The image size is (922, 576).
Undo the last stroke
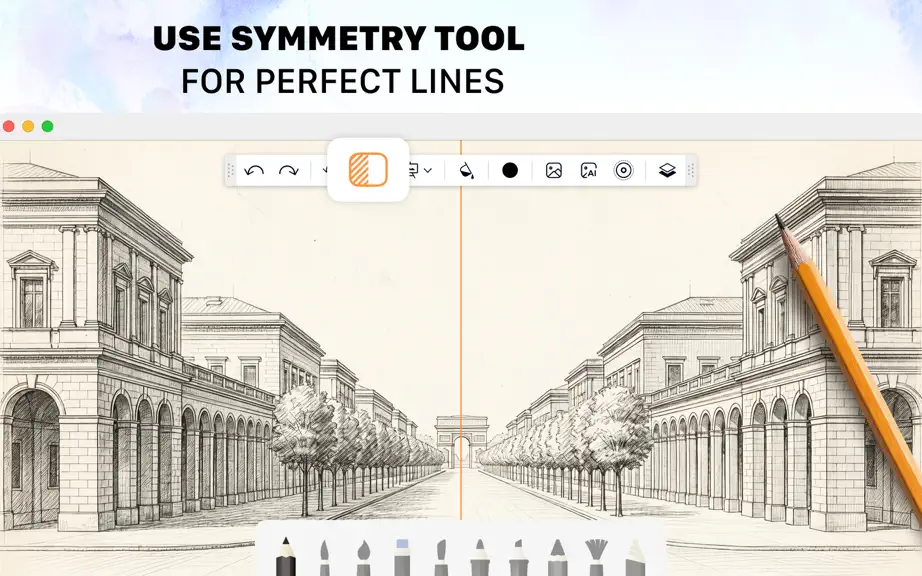(254, 170)
